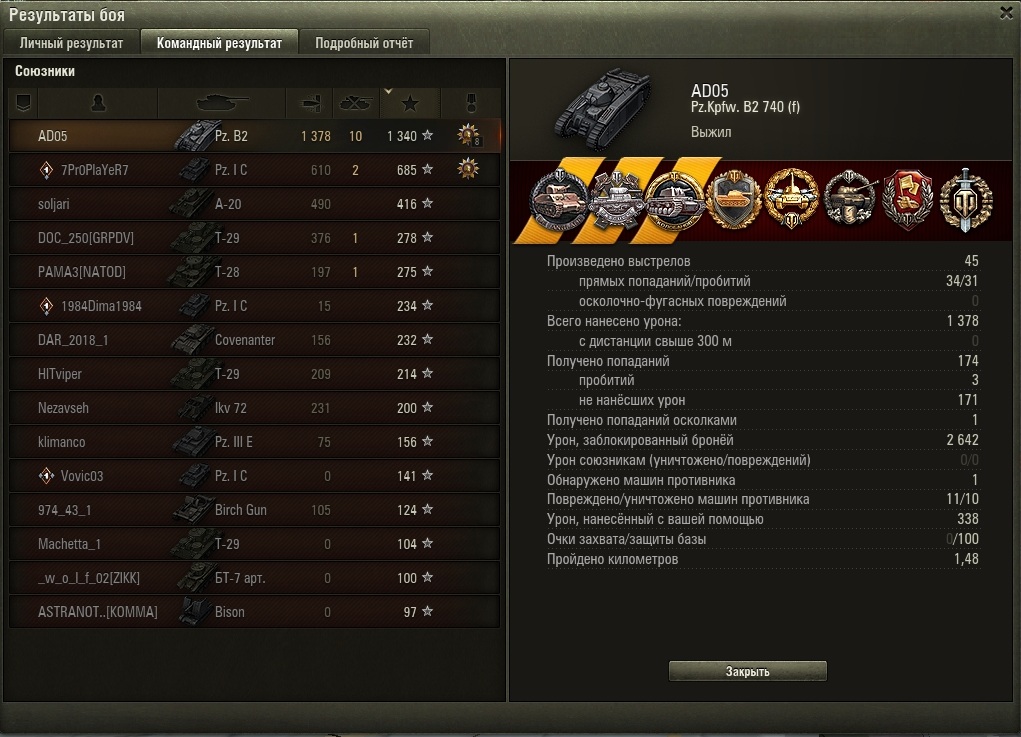Select the Командный результат tab
The width and height of the screenshot is (1021, 737).
tap(219, 43)
